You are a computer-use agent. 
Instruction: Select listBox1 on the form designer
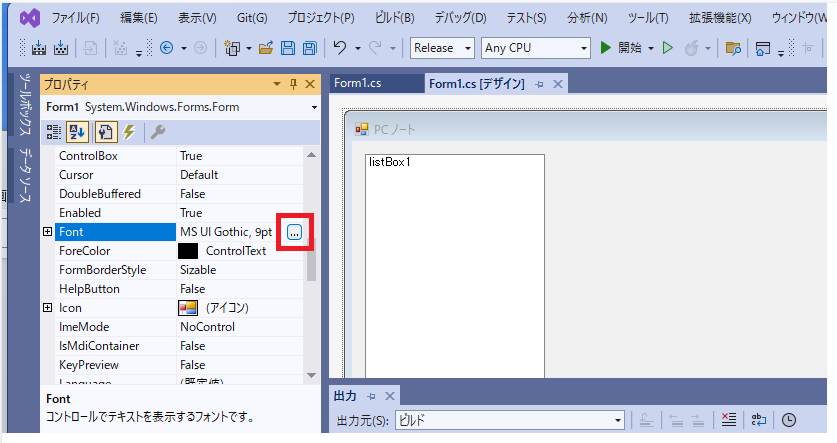coord(455,260)
